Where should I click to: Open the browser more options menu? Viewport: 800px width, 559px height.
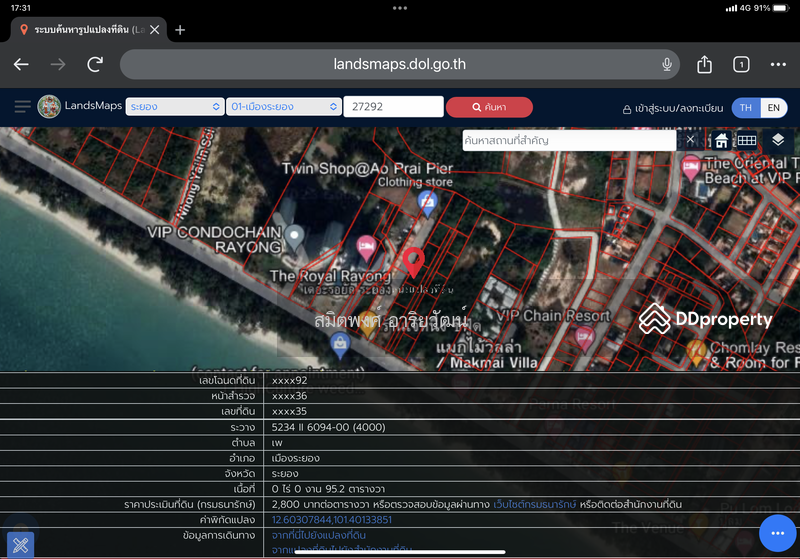coord(778,64)
